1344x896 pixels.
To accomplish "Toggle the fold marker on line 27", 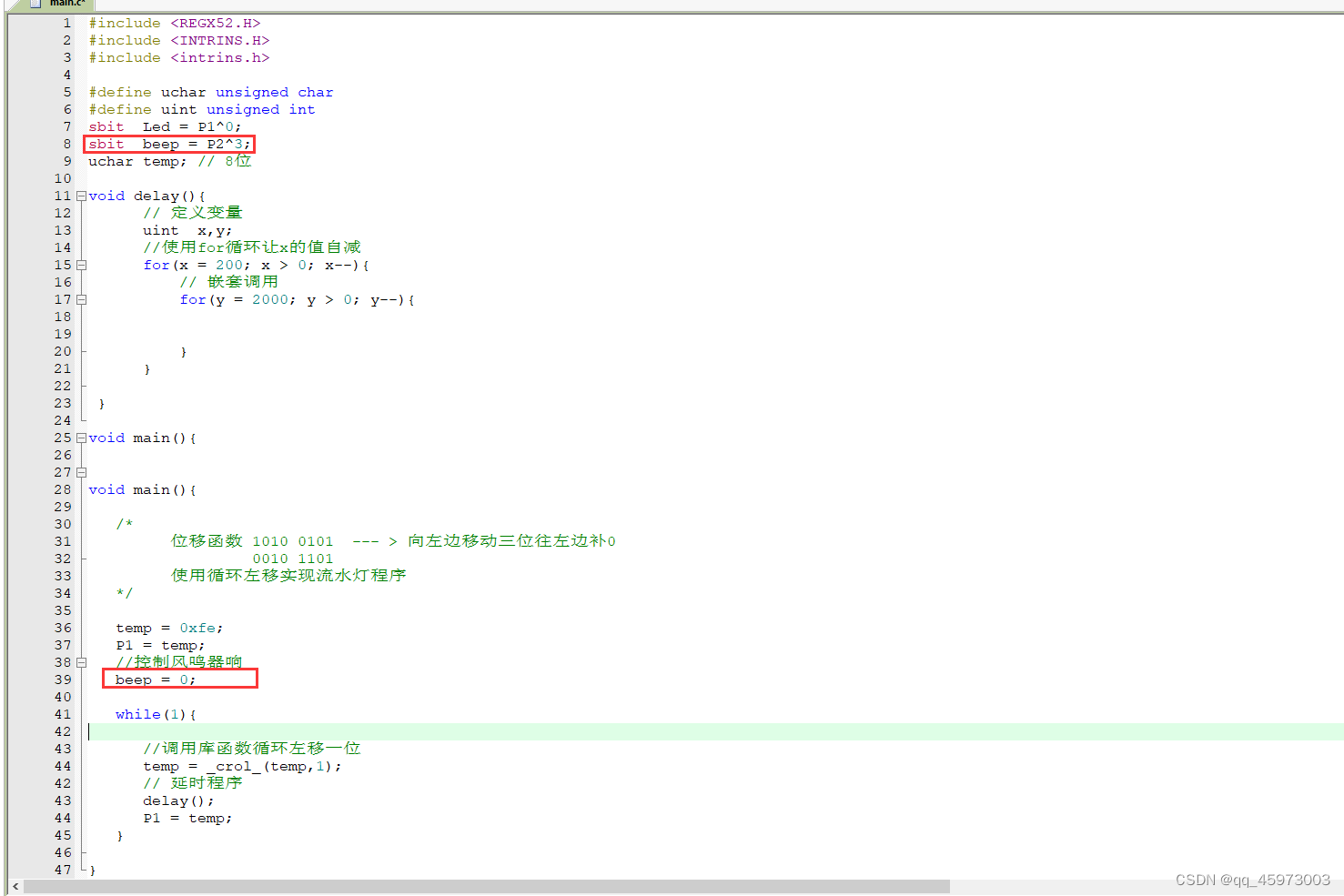I will (81, 472).
